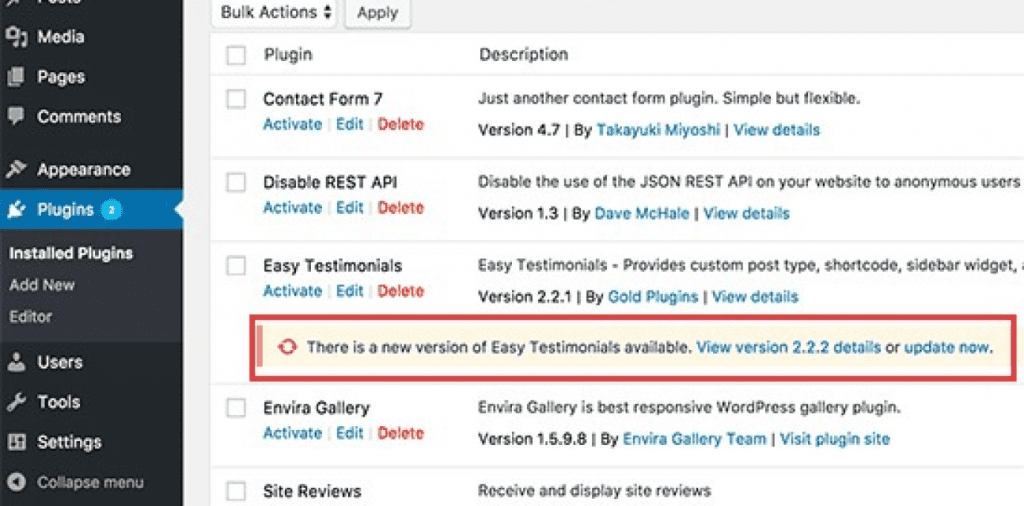Toggle the select-all plugins checkbox in header
1024x506 pixels.
236,55
